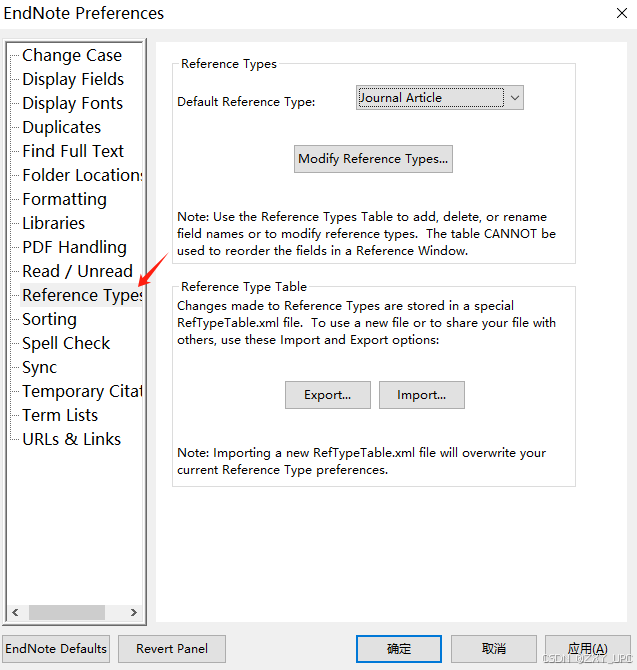Click the Modify Reference Types button

click(x=373, y=159)
